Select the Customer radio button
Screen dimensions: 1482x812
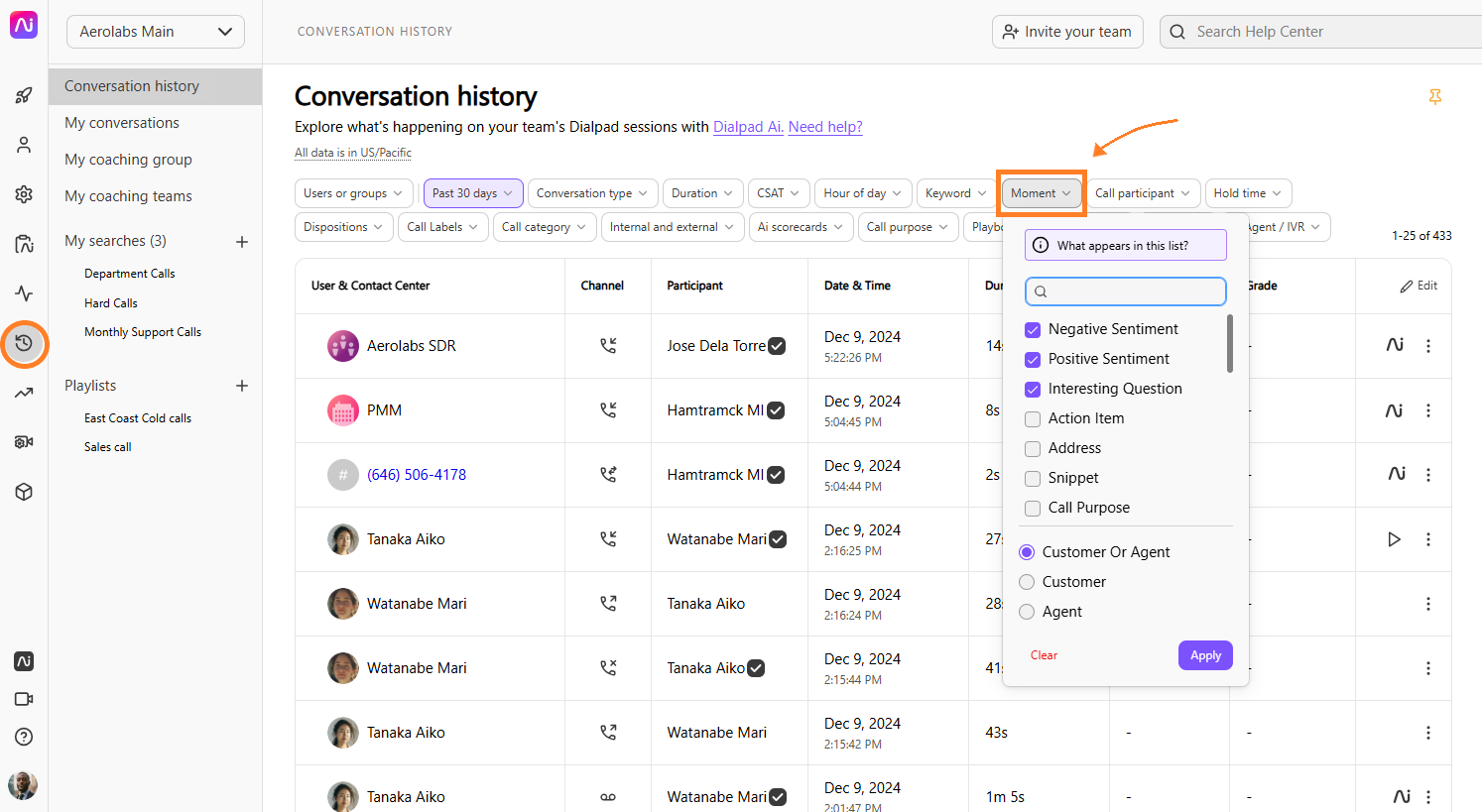pyautogui.click(x=1027, y=582)
